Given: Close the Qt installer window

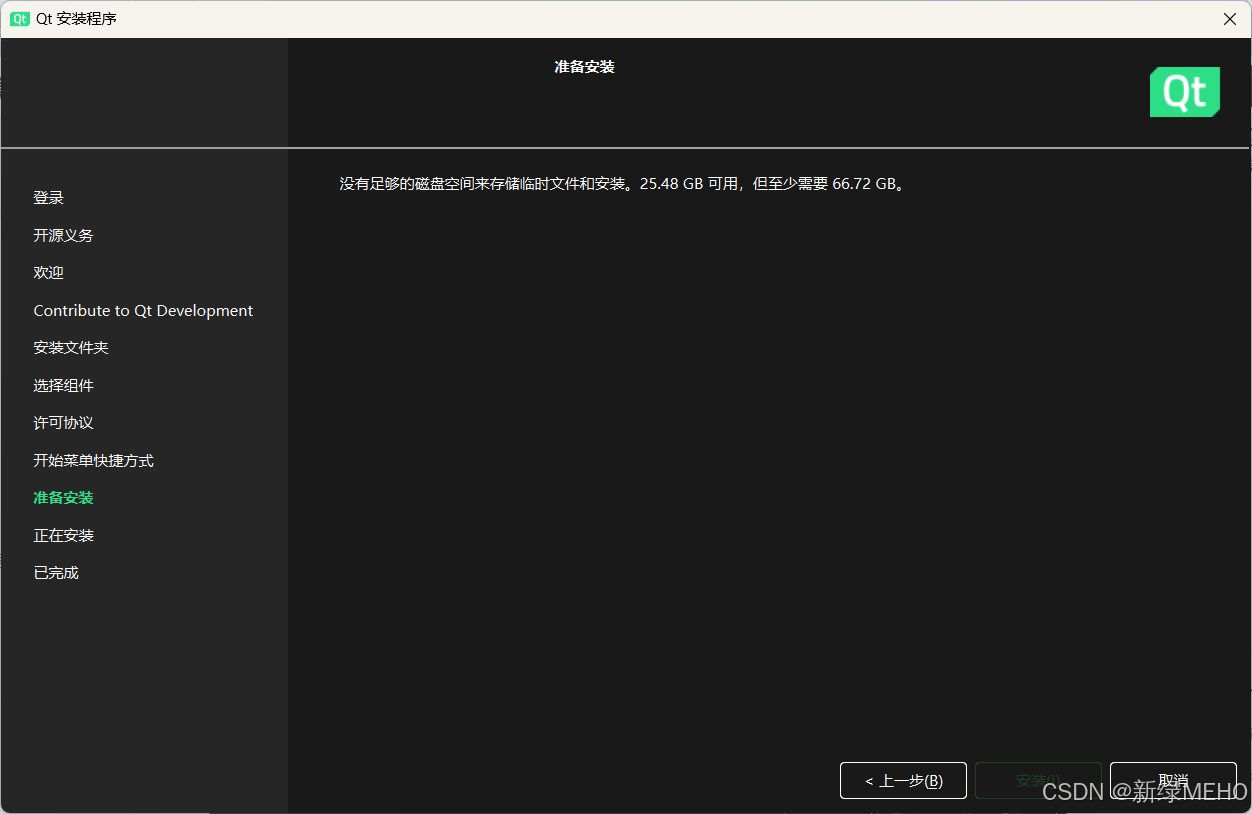Looking at the screenshot, I should [x=1229, y=19].
